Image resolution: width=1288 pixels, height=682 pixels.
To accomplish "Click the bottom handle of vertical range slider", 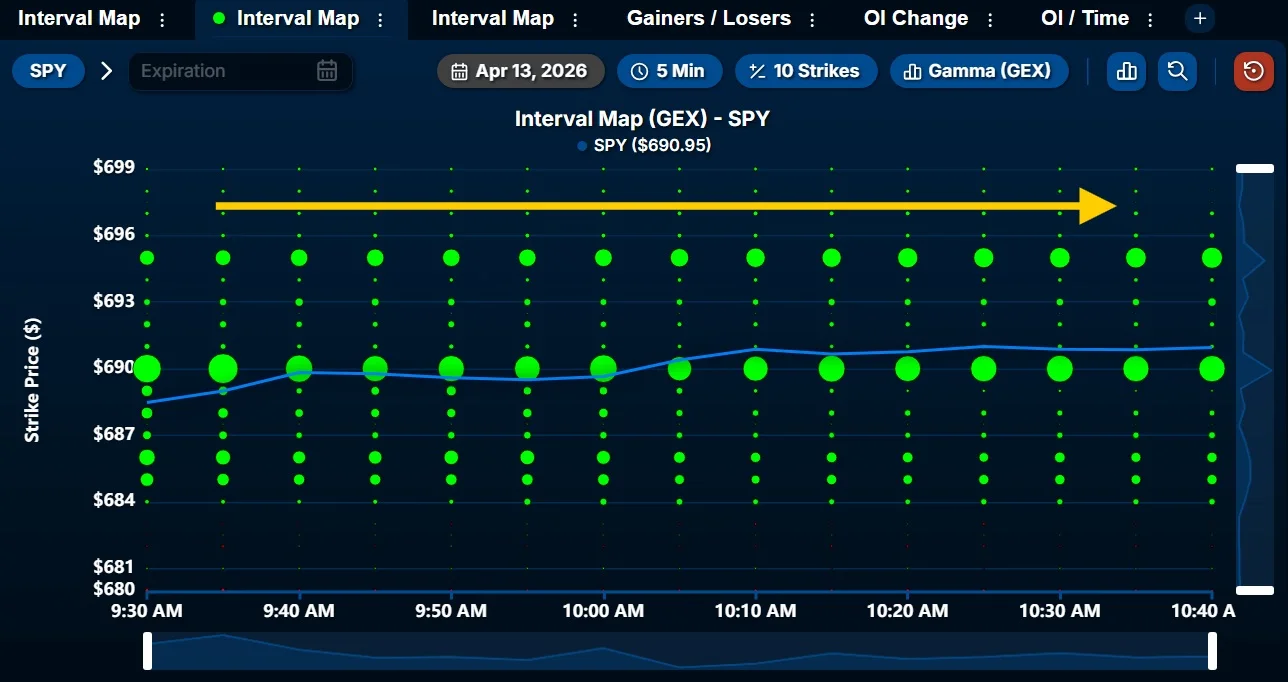I will [1255, 590].
